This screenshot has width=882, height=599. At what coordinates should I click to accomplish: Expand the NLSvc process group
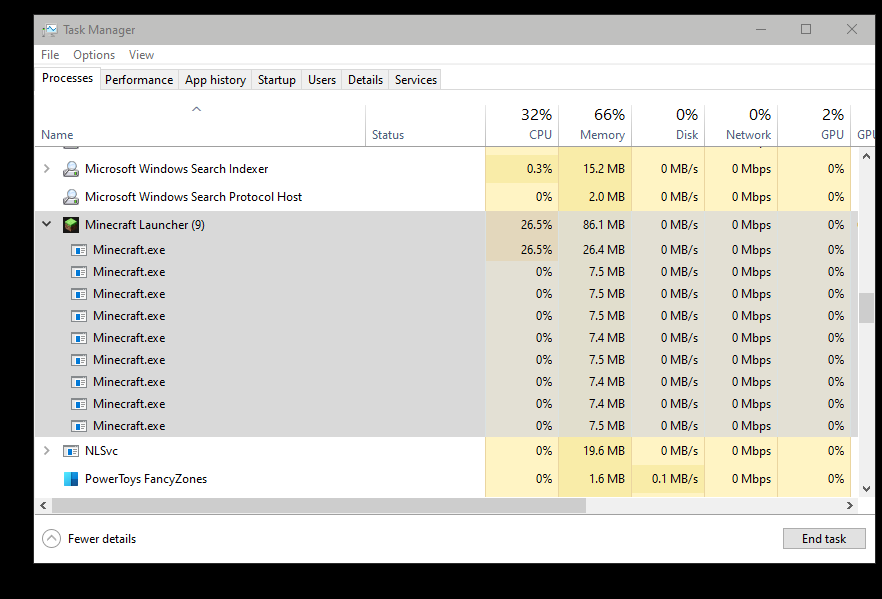[x=46, y=451]
